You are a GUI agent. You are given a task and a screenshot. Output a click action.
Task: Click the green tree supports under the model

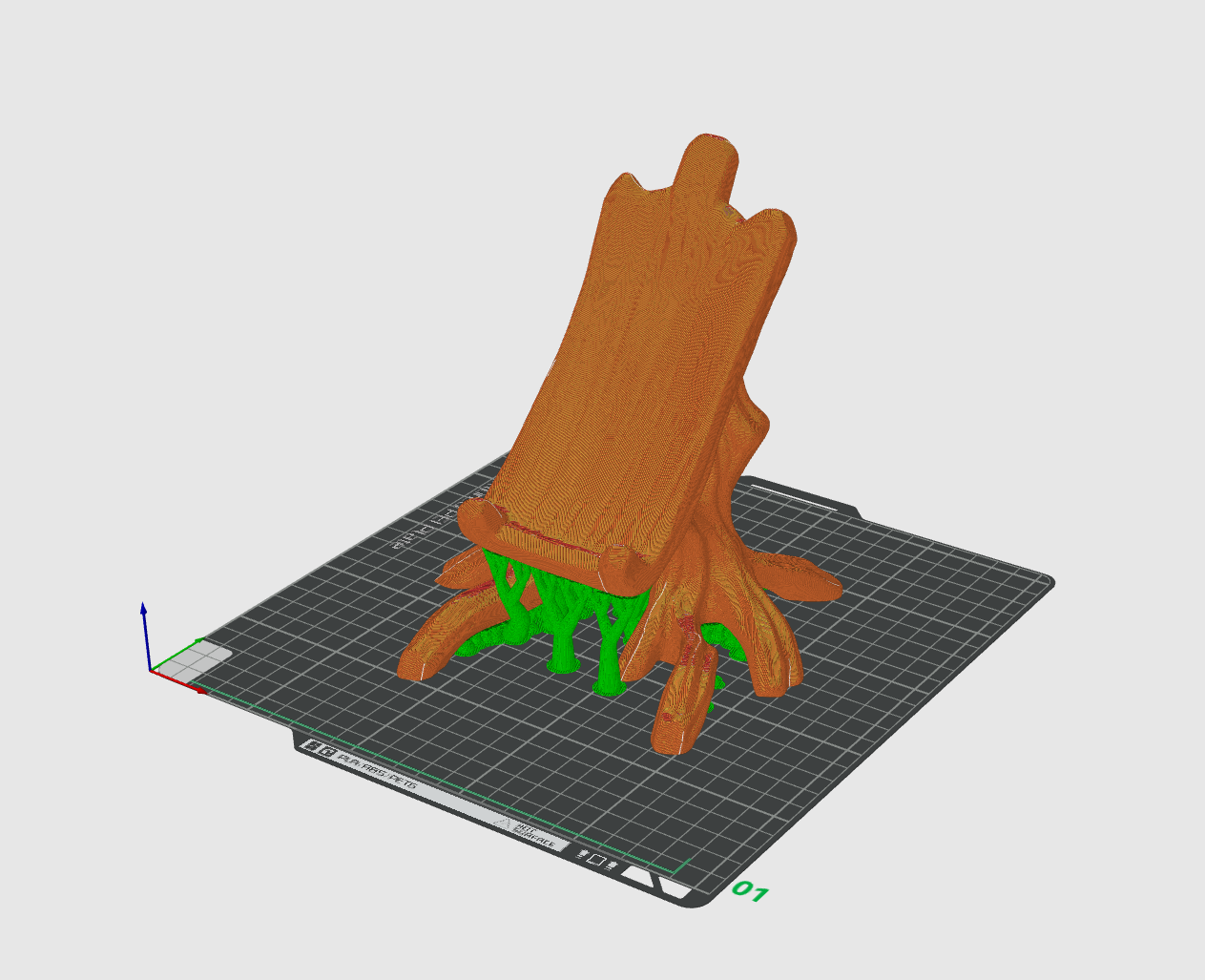563,620
